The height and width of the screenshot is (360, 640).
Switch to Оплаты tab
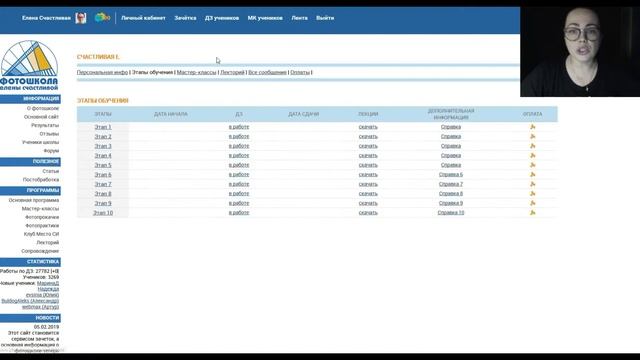(x=300, y=72)
